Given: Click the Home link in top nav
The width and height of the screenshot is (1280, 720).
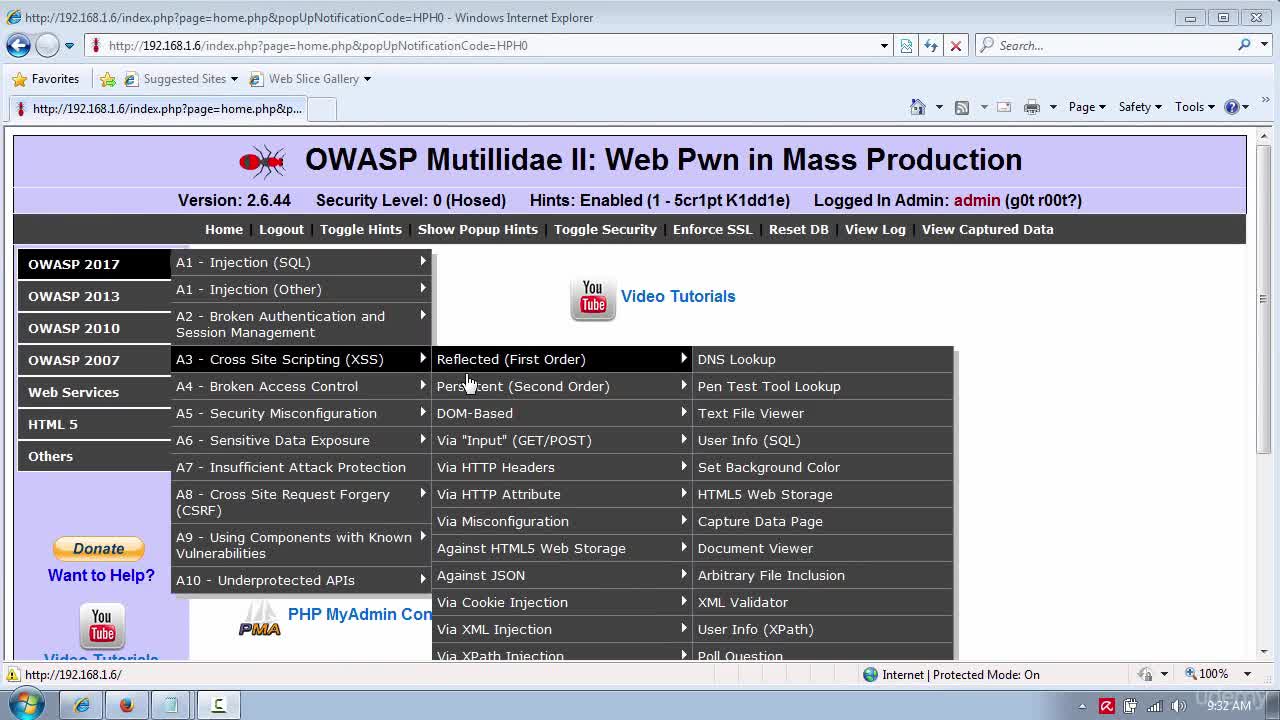Looking at the screenshot, I should [224, 229].
